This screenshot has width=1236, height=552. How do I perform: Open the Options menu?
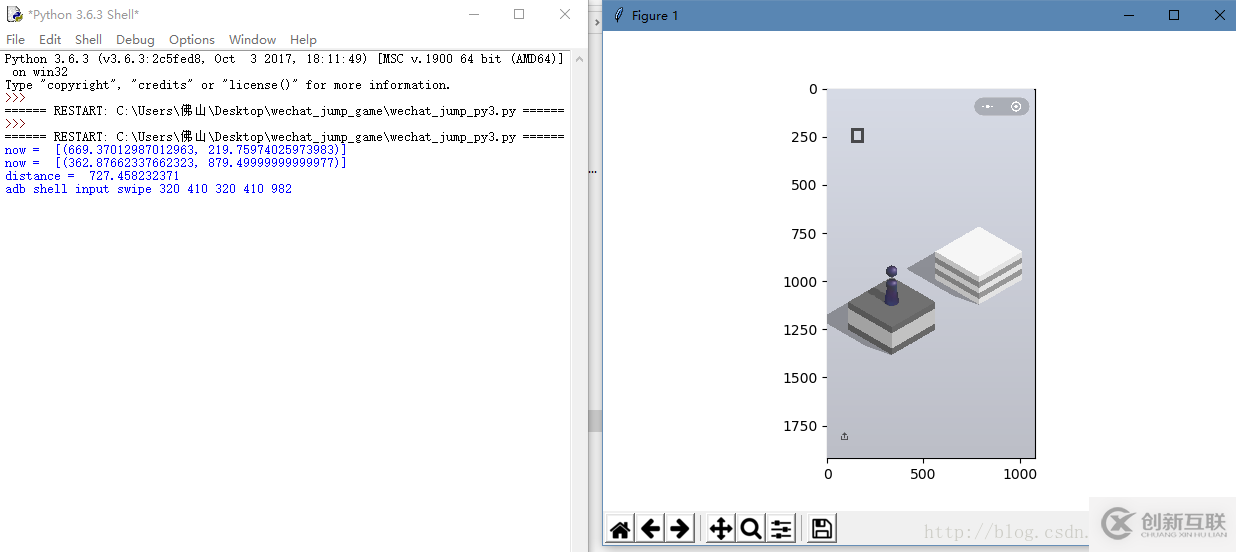click(x=191, y=40)
